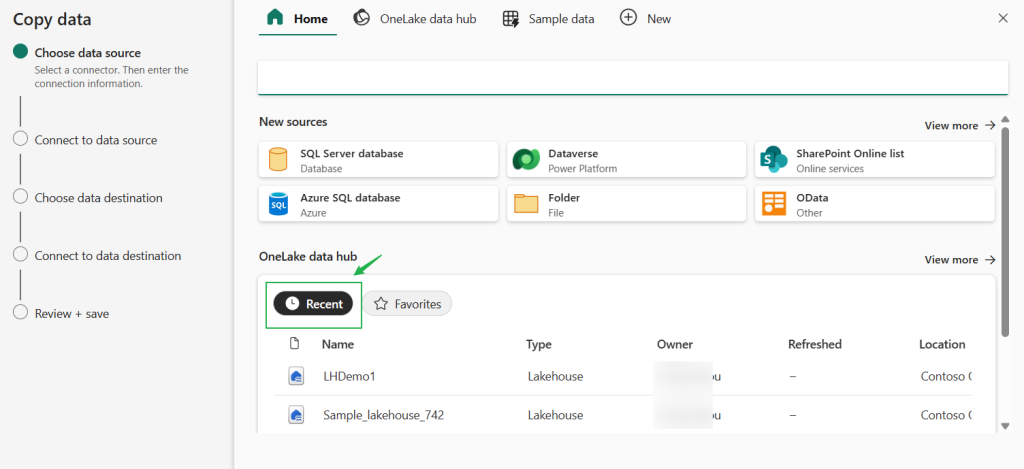Click the file icon column header

pyautogui.click(x=295, y=344)
